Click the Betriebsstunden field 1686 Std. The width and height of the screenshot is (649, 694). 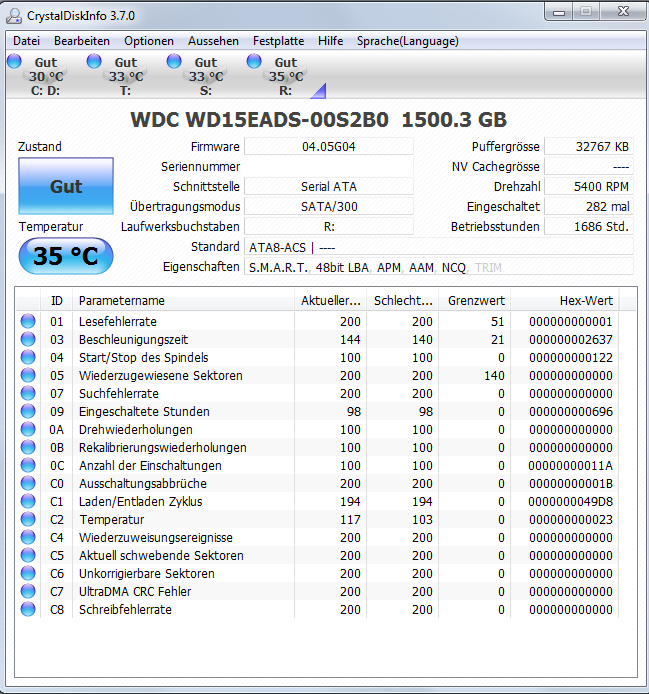[x=589, y=227]
